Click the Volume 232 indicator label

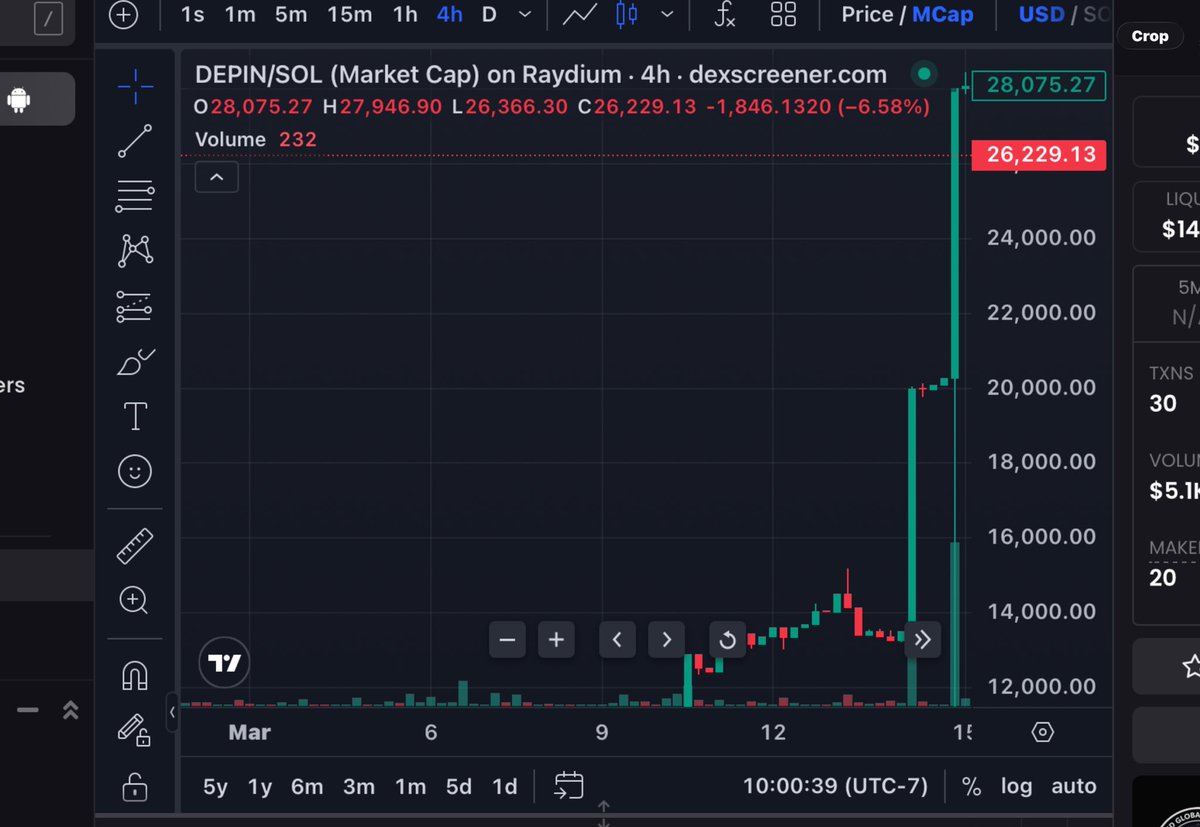(x=256, y=139)
